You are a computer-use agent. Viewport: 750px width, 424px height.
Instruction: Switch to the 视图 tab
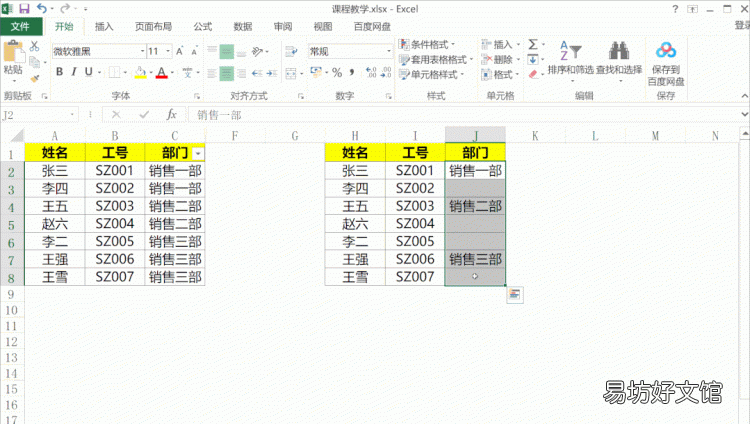click(x=323, y=26)
